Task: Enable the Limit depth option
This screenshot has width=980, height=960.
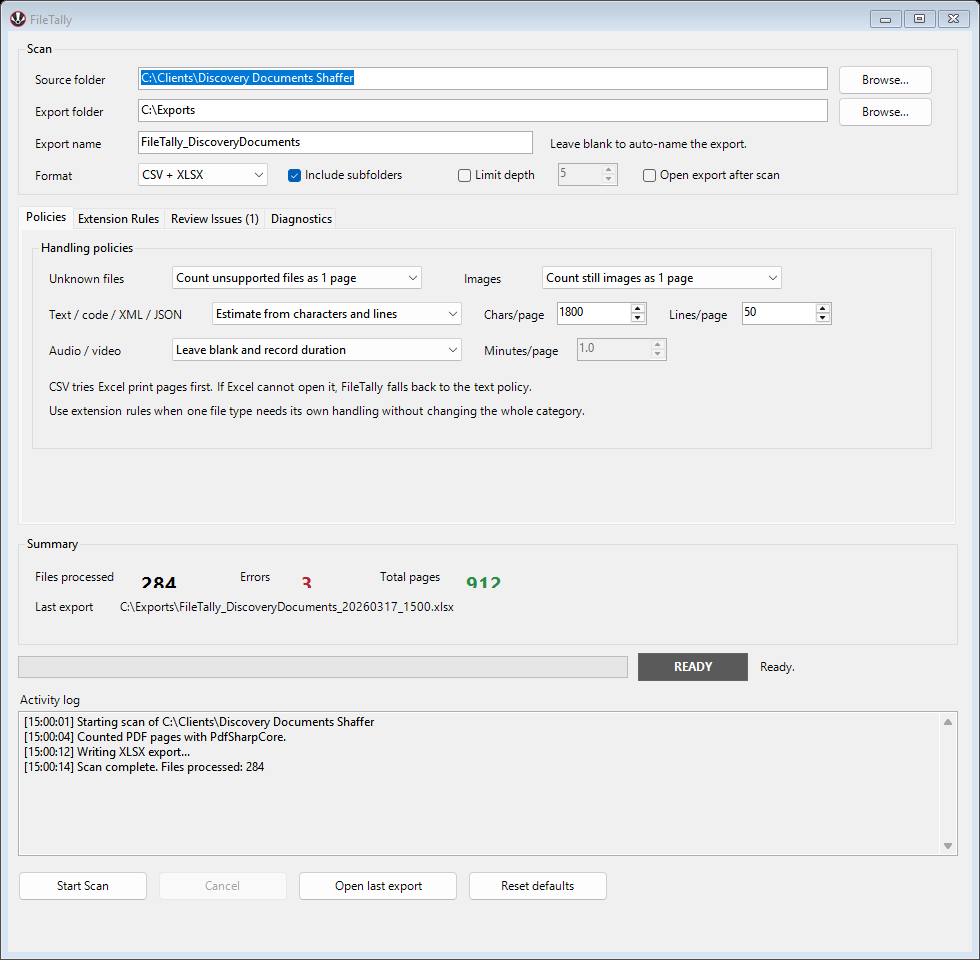Action: pos(464,175)
